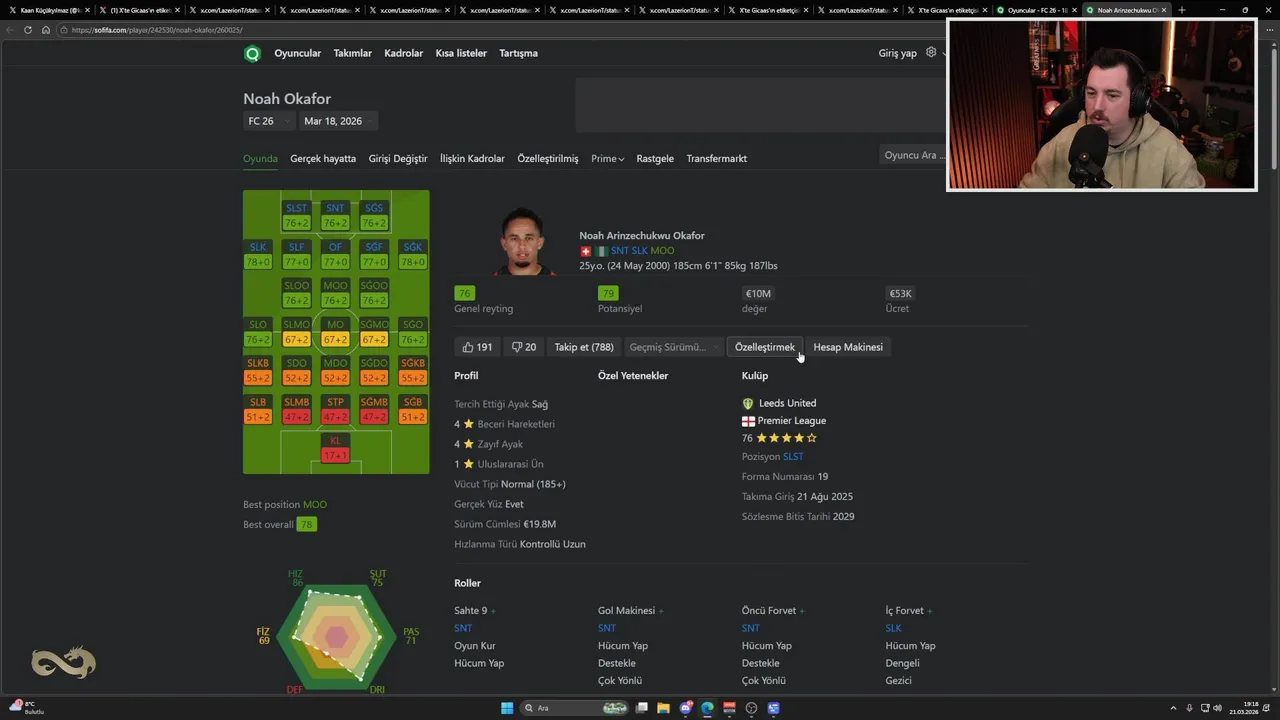Click the Özelleştirmek button
This screenshot has width=1280, height=720.
coord(765,347)
